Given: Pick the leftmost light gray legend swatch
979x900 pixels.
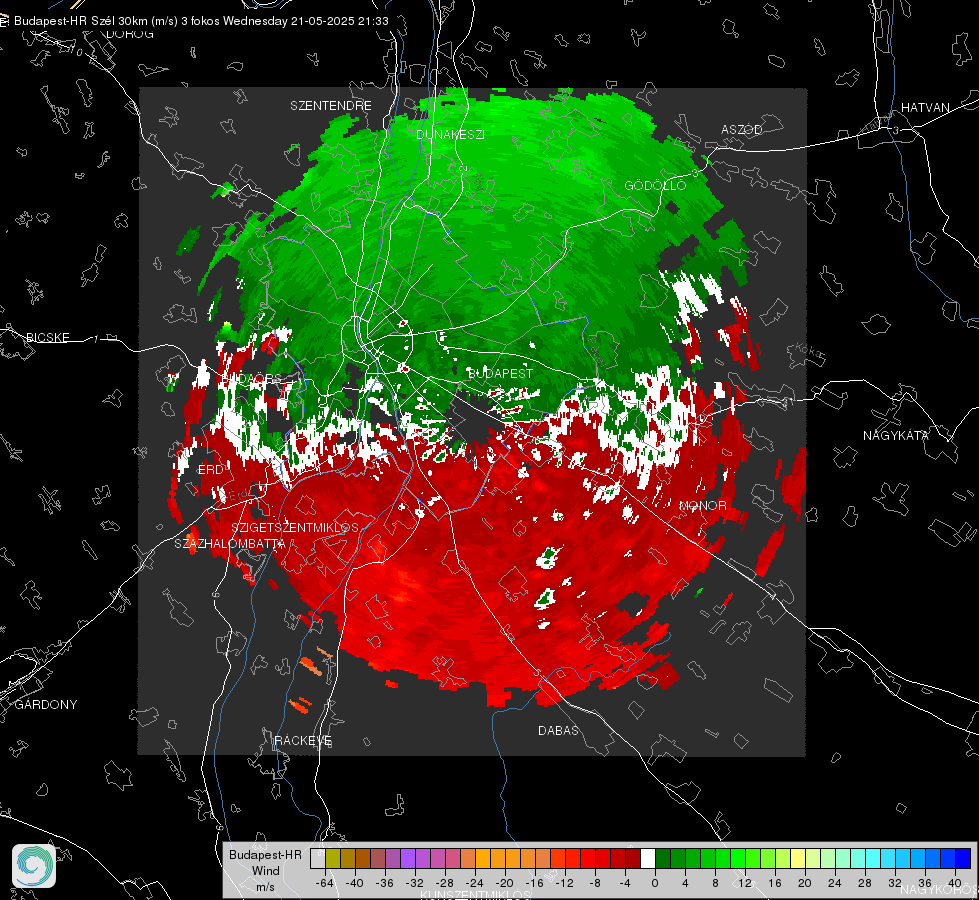Looking at the screenshot, I should (x=318, y=858).
